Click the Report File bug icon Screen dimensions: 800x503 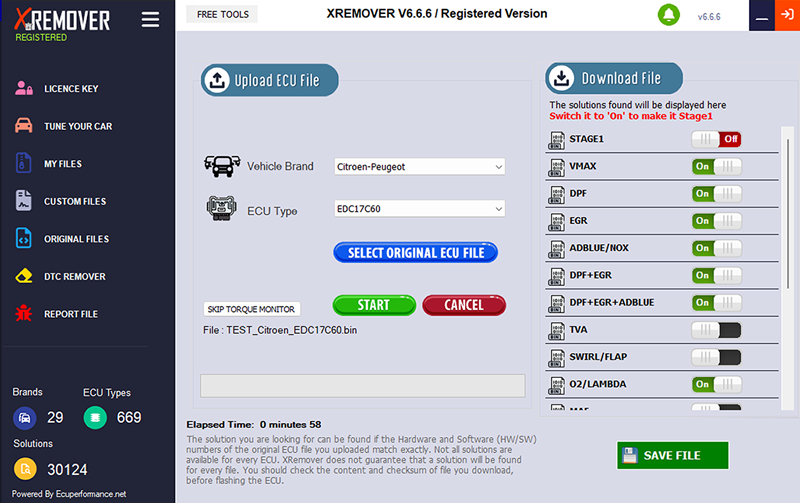click(23, 313)
